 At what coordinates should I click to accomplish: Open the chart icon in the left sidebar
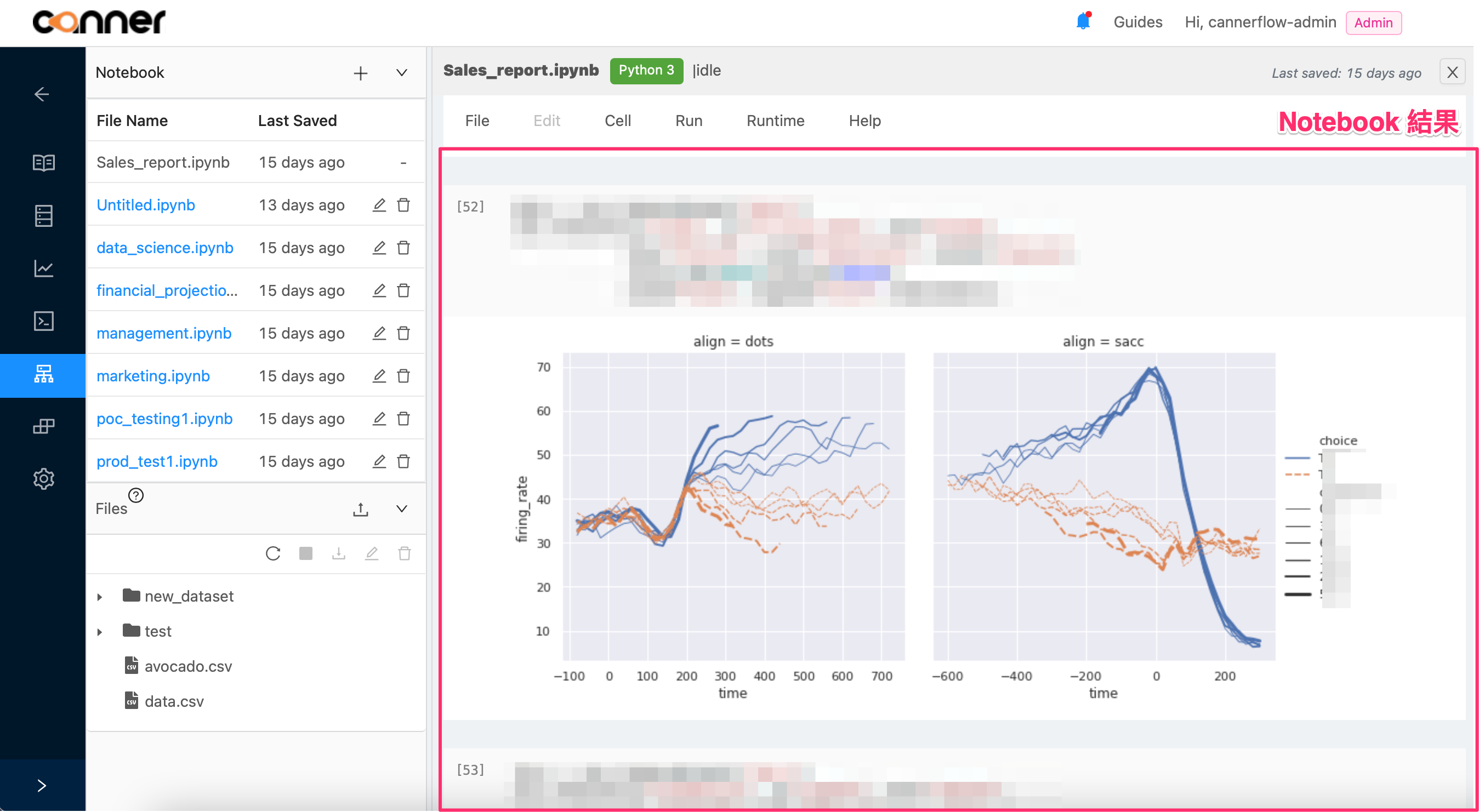click(x=43, y=268)
